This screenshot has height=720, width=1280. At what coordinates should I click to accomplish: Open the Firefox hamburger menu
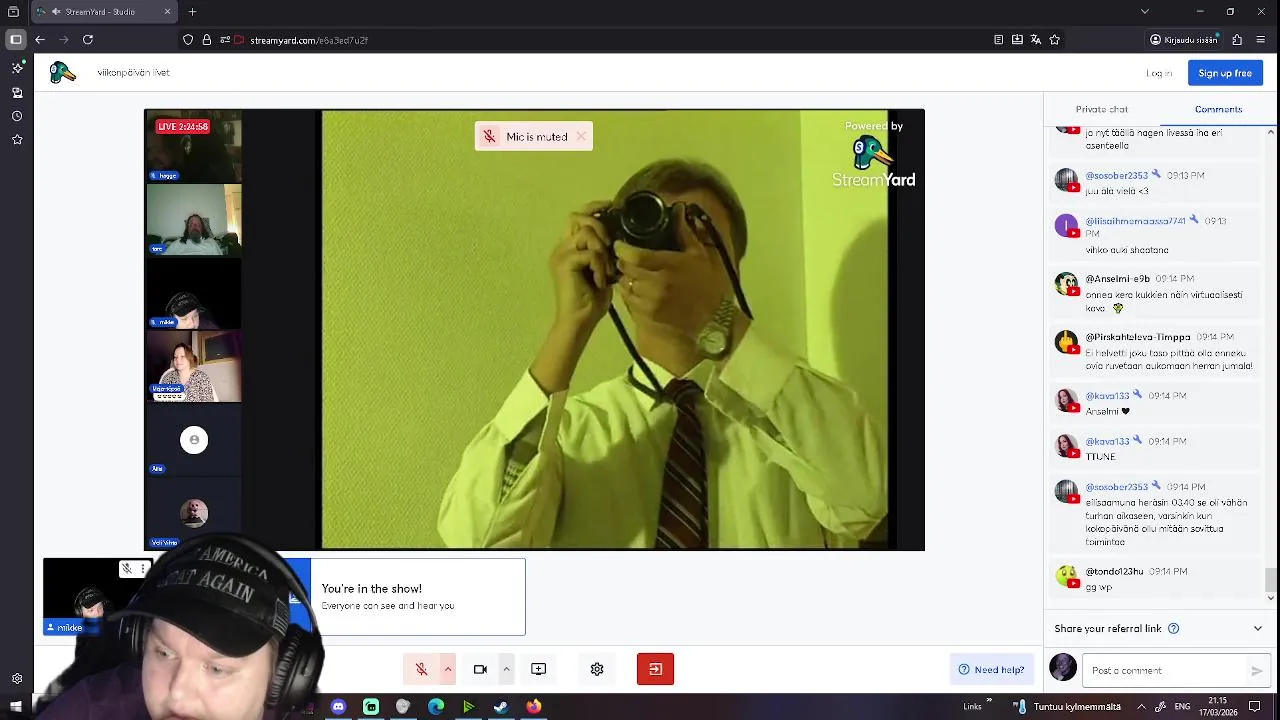1260,40
